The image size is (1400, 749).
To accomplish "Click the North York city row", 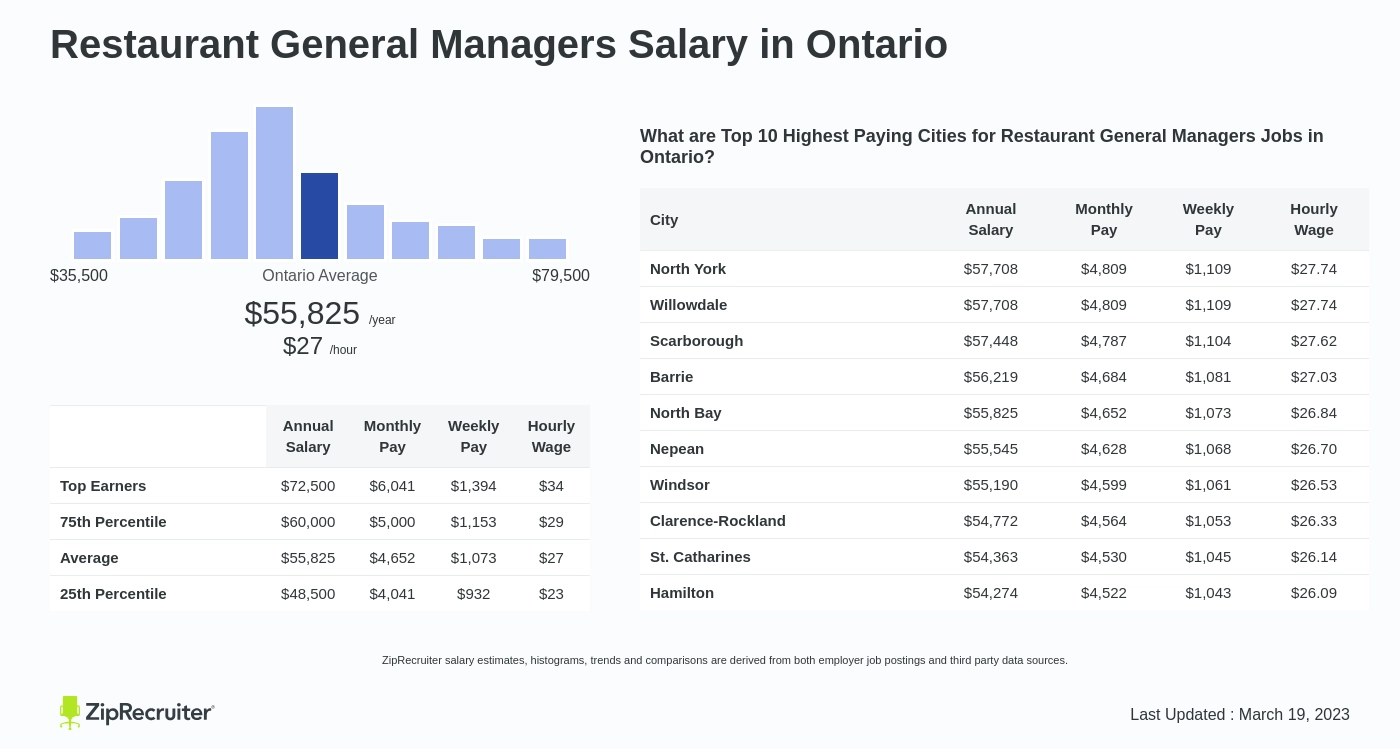I will point(1005,269).
